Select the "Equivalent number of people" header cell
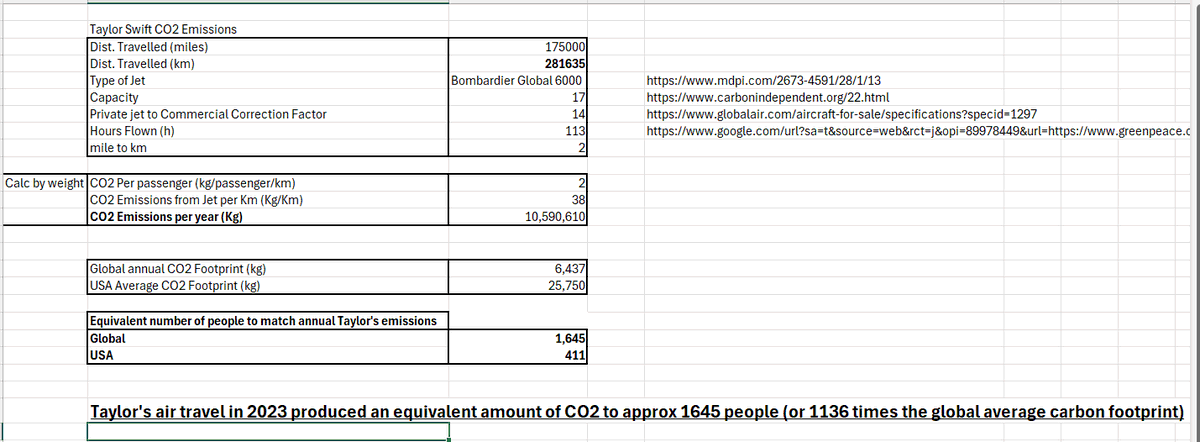Image resolution: width=1200 pixels, height=442 pixels. [268, 320]
